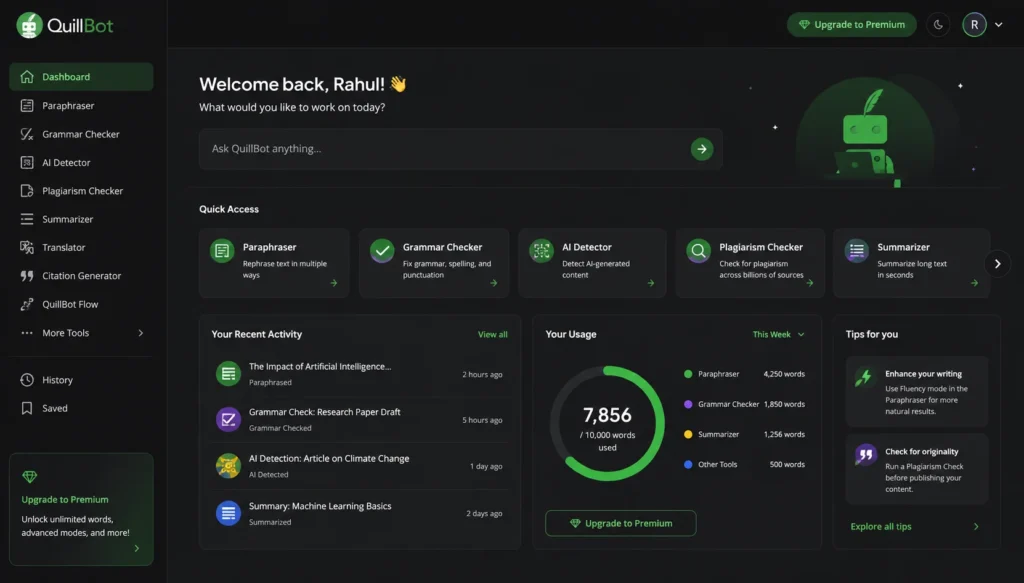The image size is (1024, 583).
Task: Open 'The Impact of Artificial Intelligence...' entry
Action: pyautogui.click(x=360, y=374)
